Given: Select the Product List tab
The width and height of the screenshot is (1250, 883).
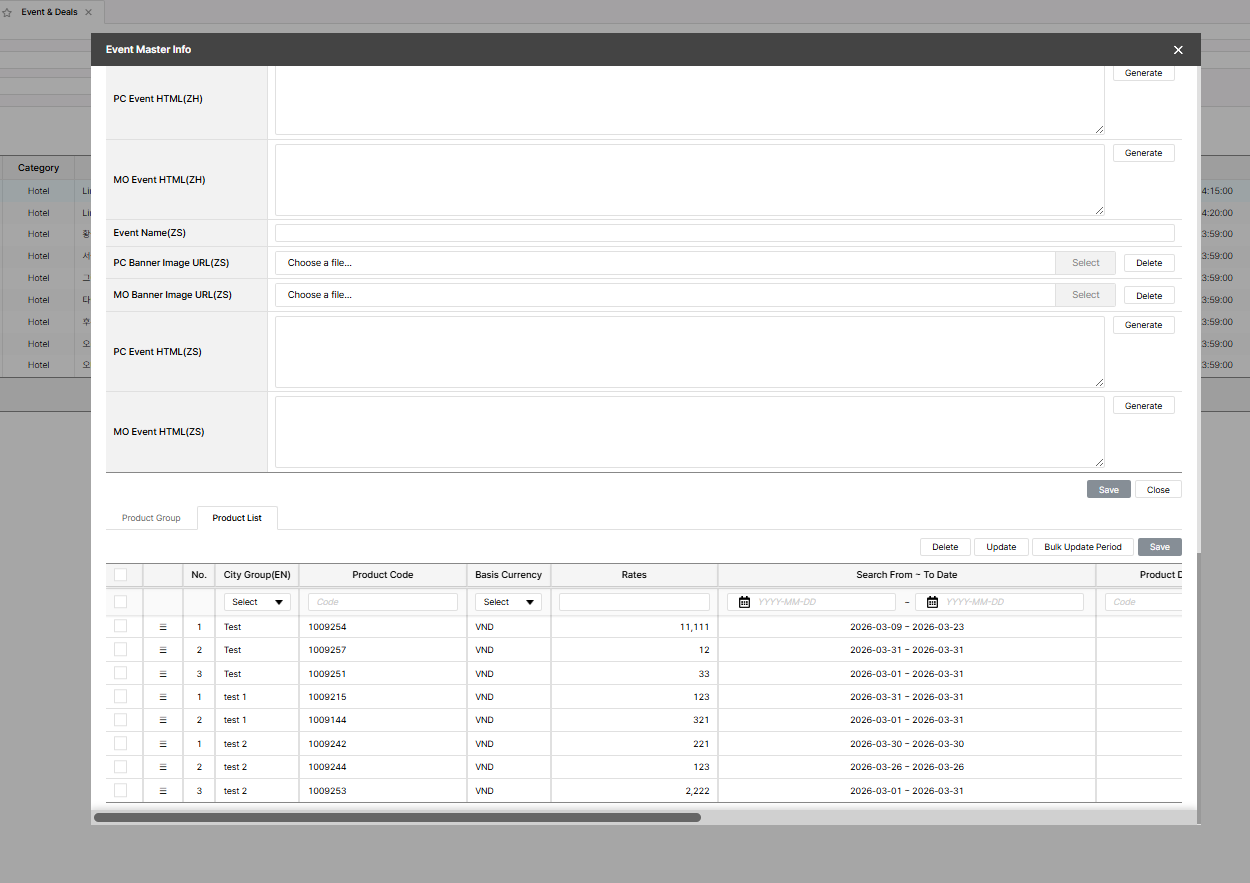Looking at the screenshot, I should 237,518.
